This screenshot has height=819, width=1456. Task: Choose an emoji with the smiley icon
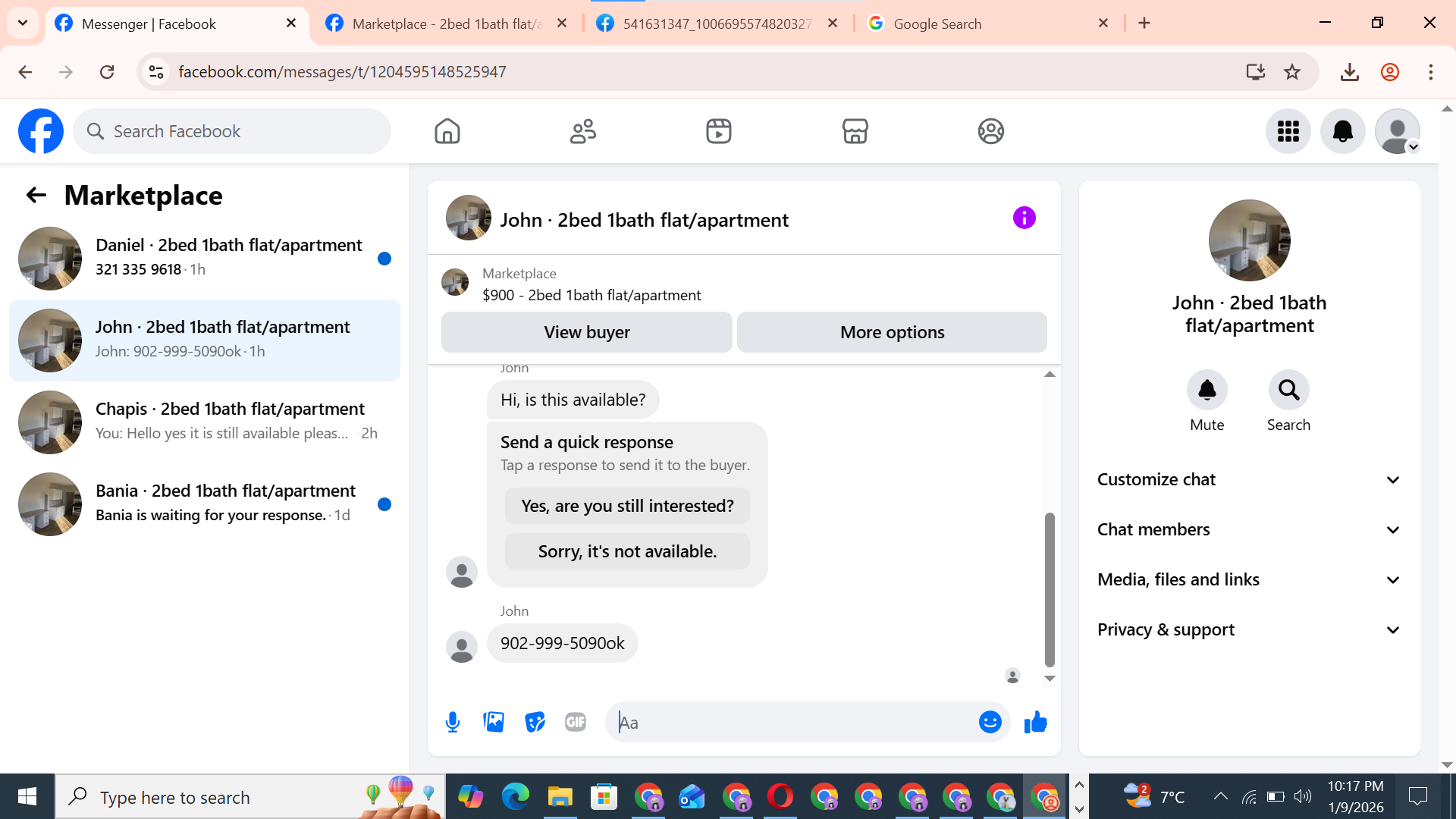click(x=990, y=722)
